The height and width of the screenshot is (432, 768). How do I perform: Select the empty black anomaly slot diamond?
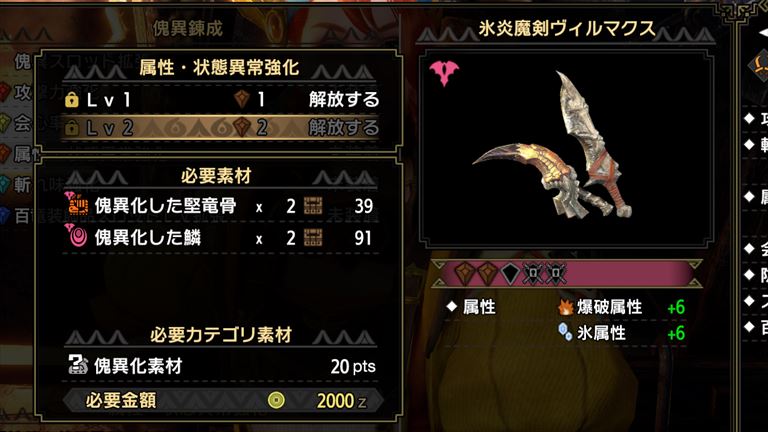[509, 273]
